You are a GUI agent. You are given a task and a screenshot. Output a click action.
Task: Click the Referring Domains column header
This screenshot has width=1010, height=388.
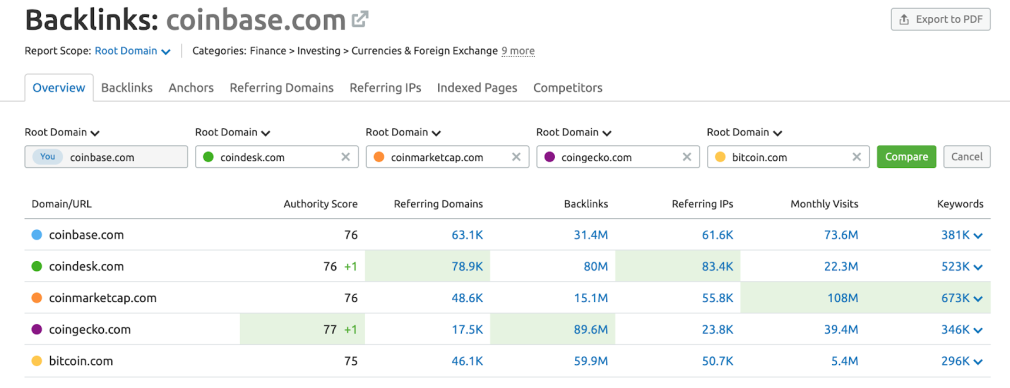[439, 204]
